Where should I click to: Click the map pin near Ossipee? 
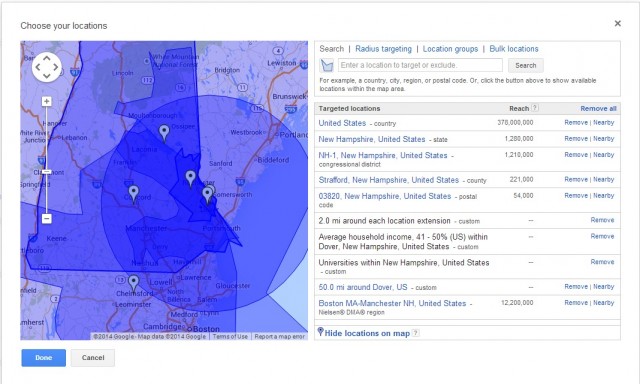pos(164,133)
